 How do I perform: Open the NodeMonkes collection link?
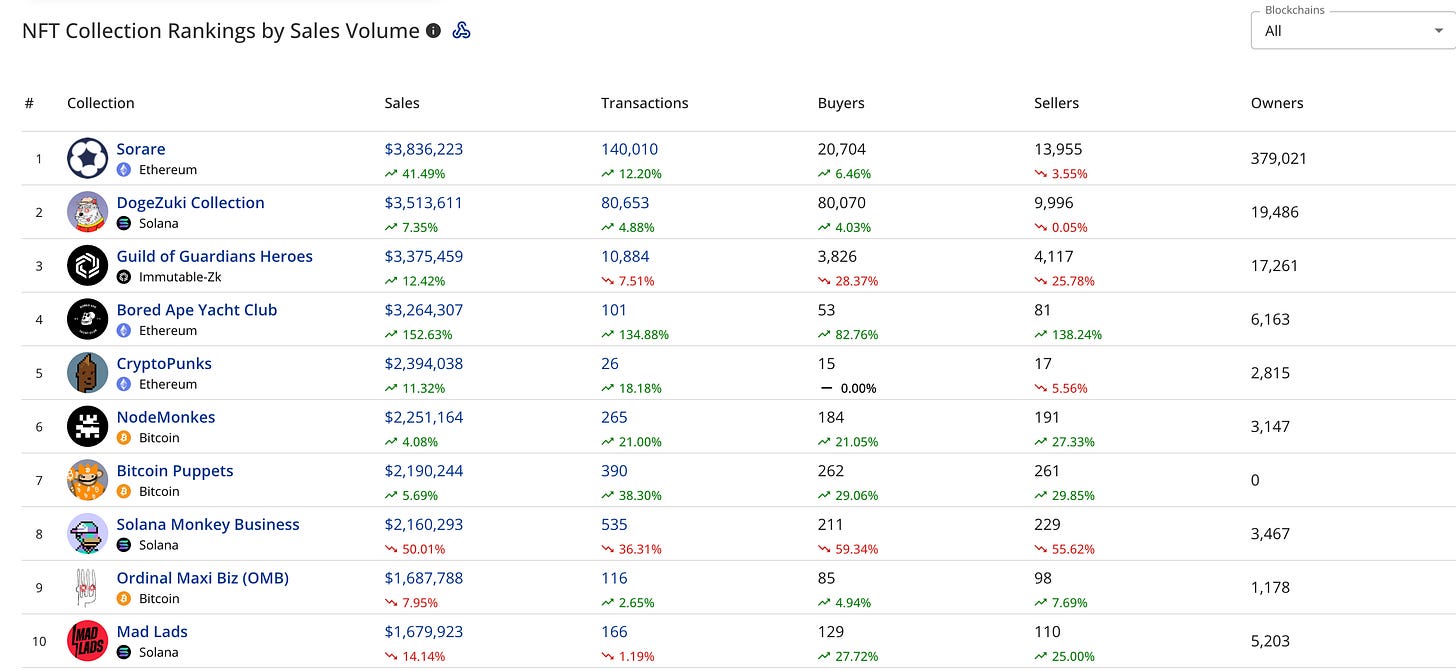(x=166, y=417)
